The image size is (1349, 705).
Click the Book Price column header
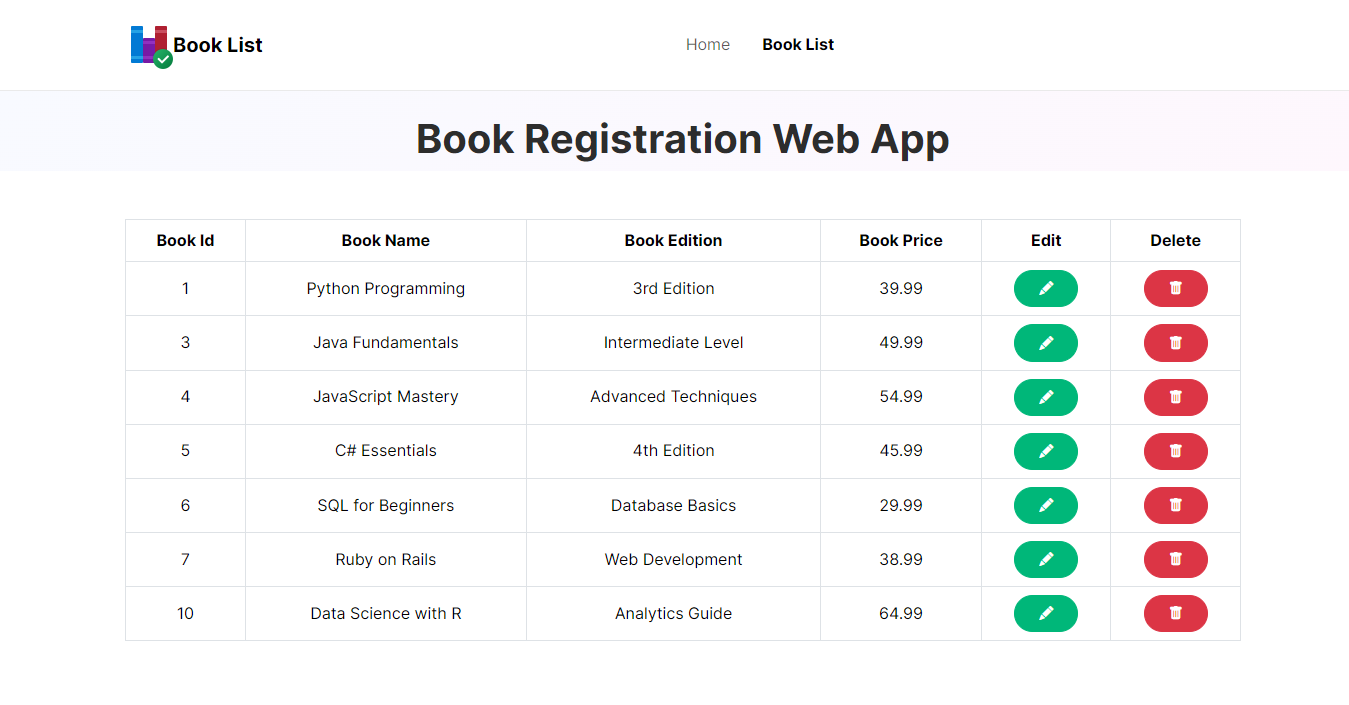coord(900,240)
